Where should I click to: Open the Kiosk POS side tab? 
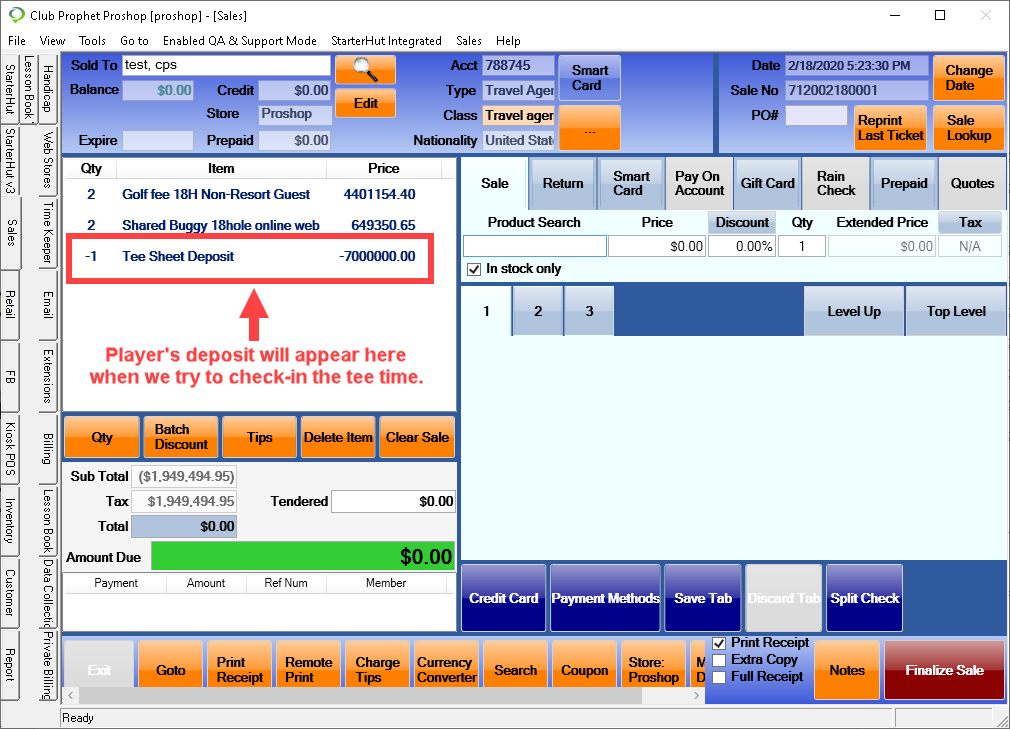[x=10, y=449]
